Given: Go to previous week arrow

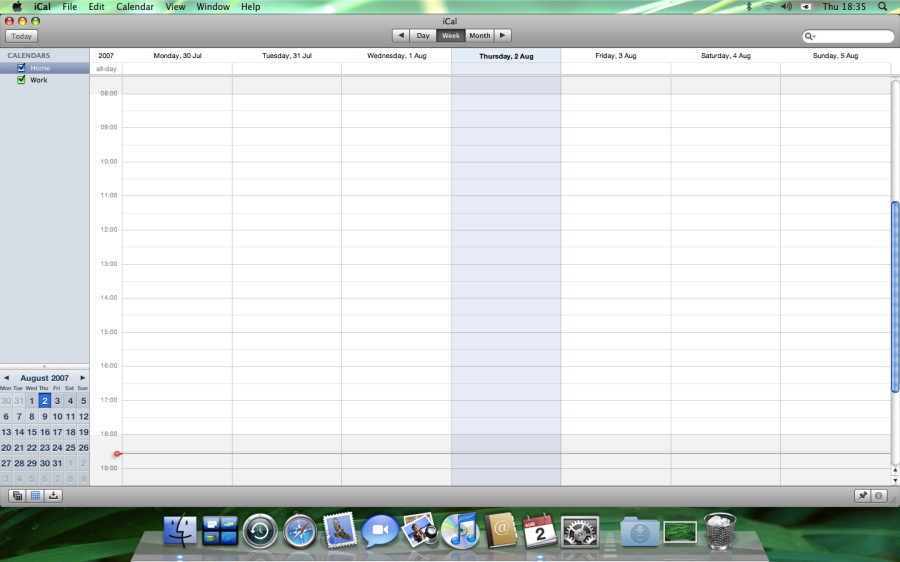Looking at the screenshot, I should pyautogui.click(x=401, y=36).
